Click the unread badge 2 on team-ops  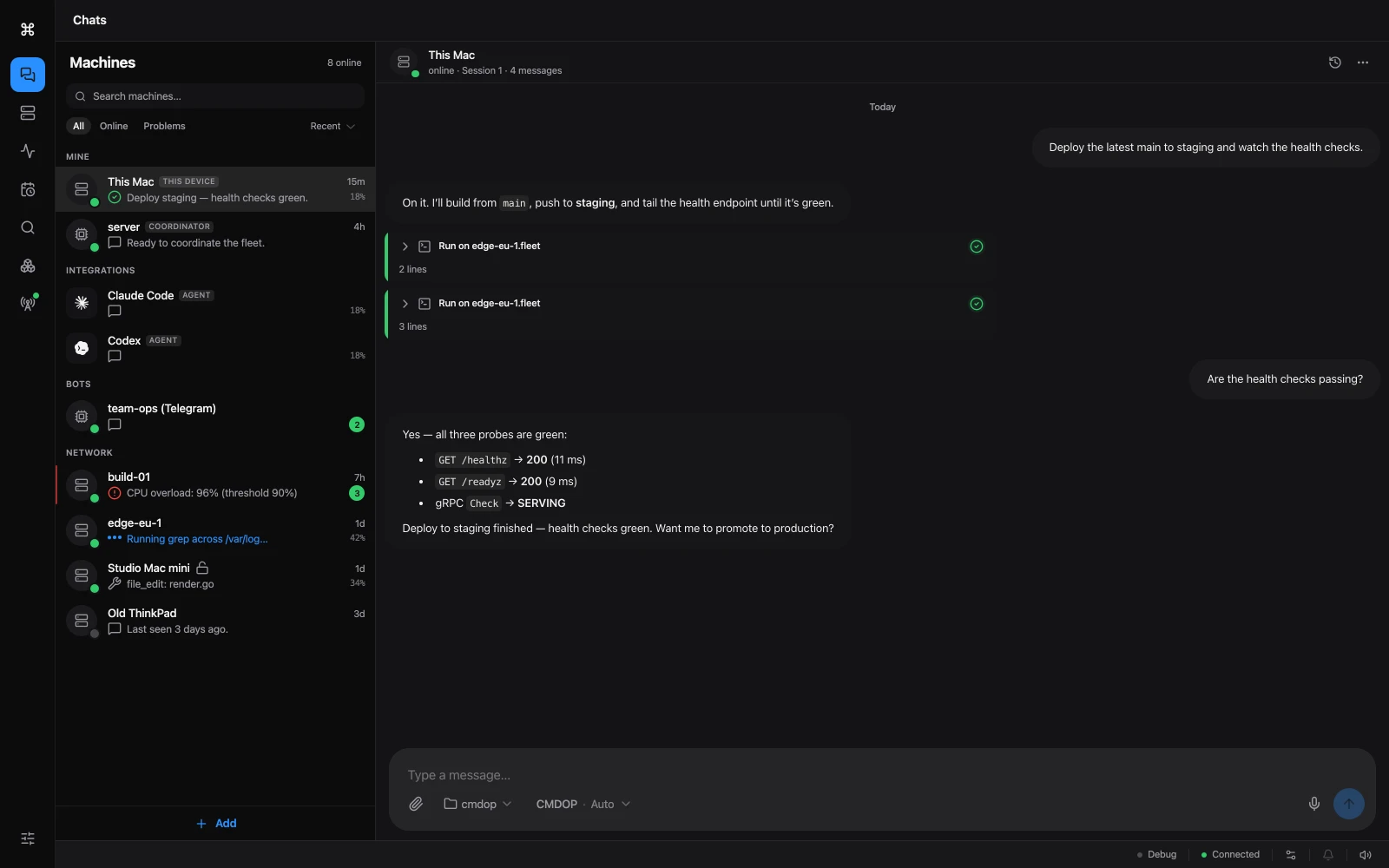pyautogui.click(x=357, y=424)
